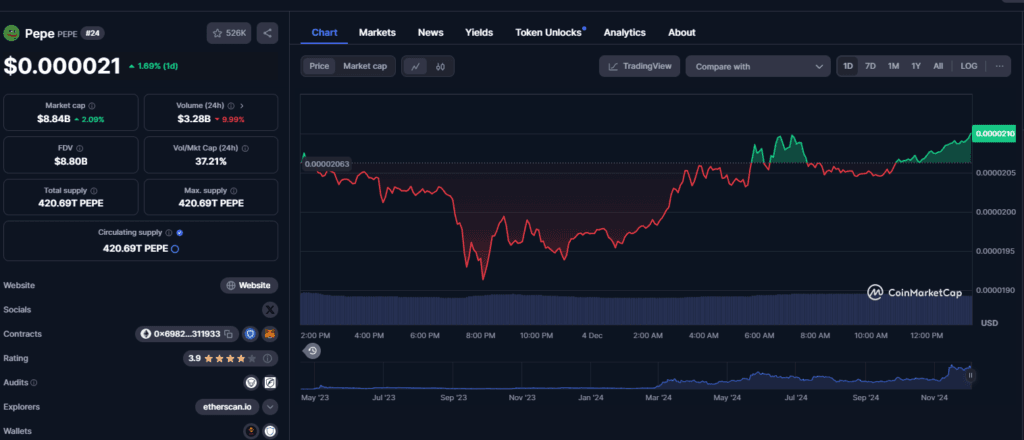The width and height of the screenshot is (1024, 440).
Task: Open the first wallet icon in Wallets row
Action: coord(251,431)
